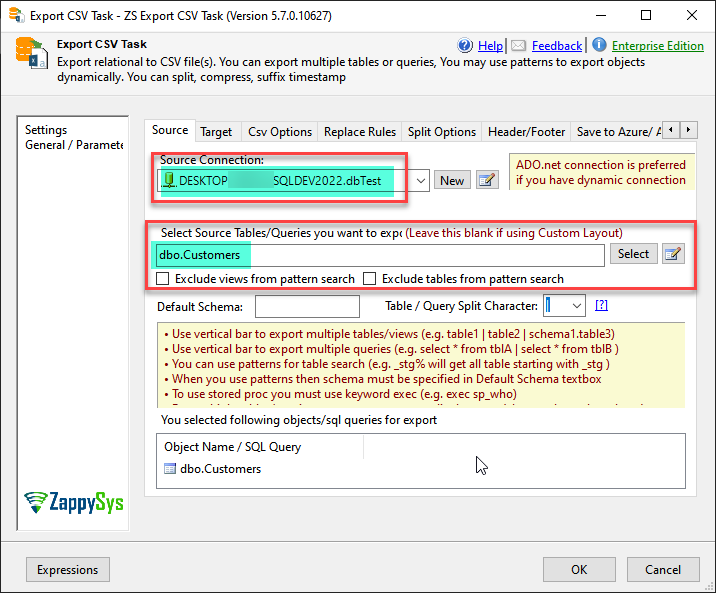This screenshot has height=593, width=716.
Task: Select General / Parameters in left panel
Action: click(74, 145)
